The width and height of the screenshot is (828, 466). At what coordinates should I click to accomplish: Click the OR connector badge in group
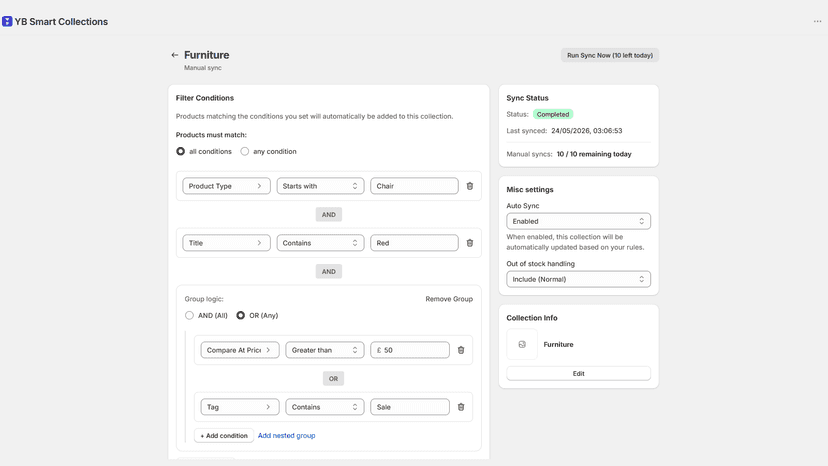click(333, 379)
